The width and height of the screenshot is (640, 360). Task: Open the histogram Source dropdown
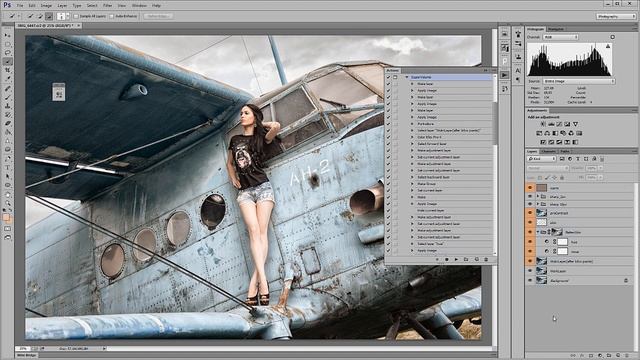pyautogui.click(x=579, y=81)
